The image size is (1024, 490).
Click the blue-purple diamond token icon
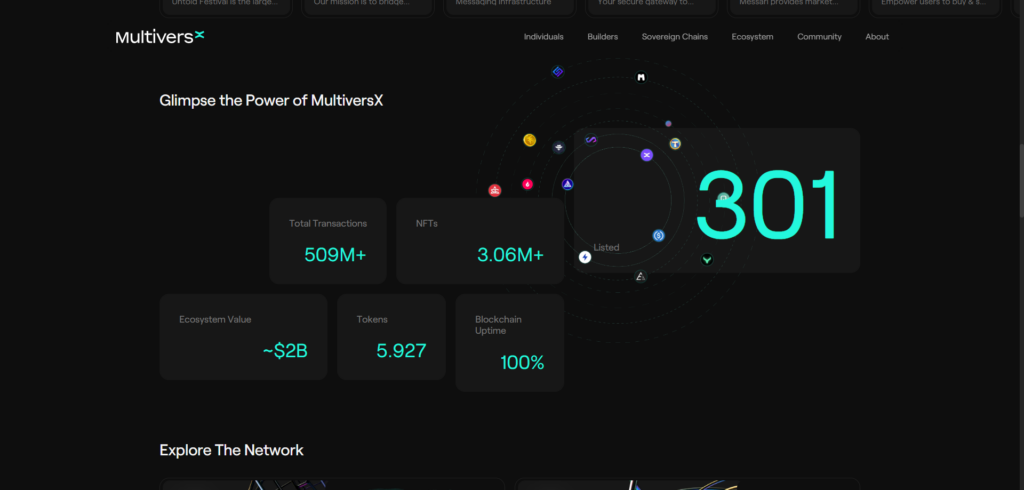point(558,71)
